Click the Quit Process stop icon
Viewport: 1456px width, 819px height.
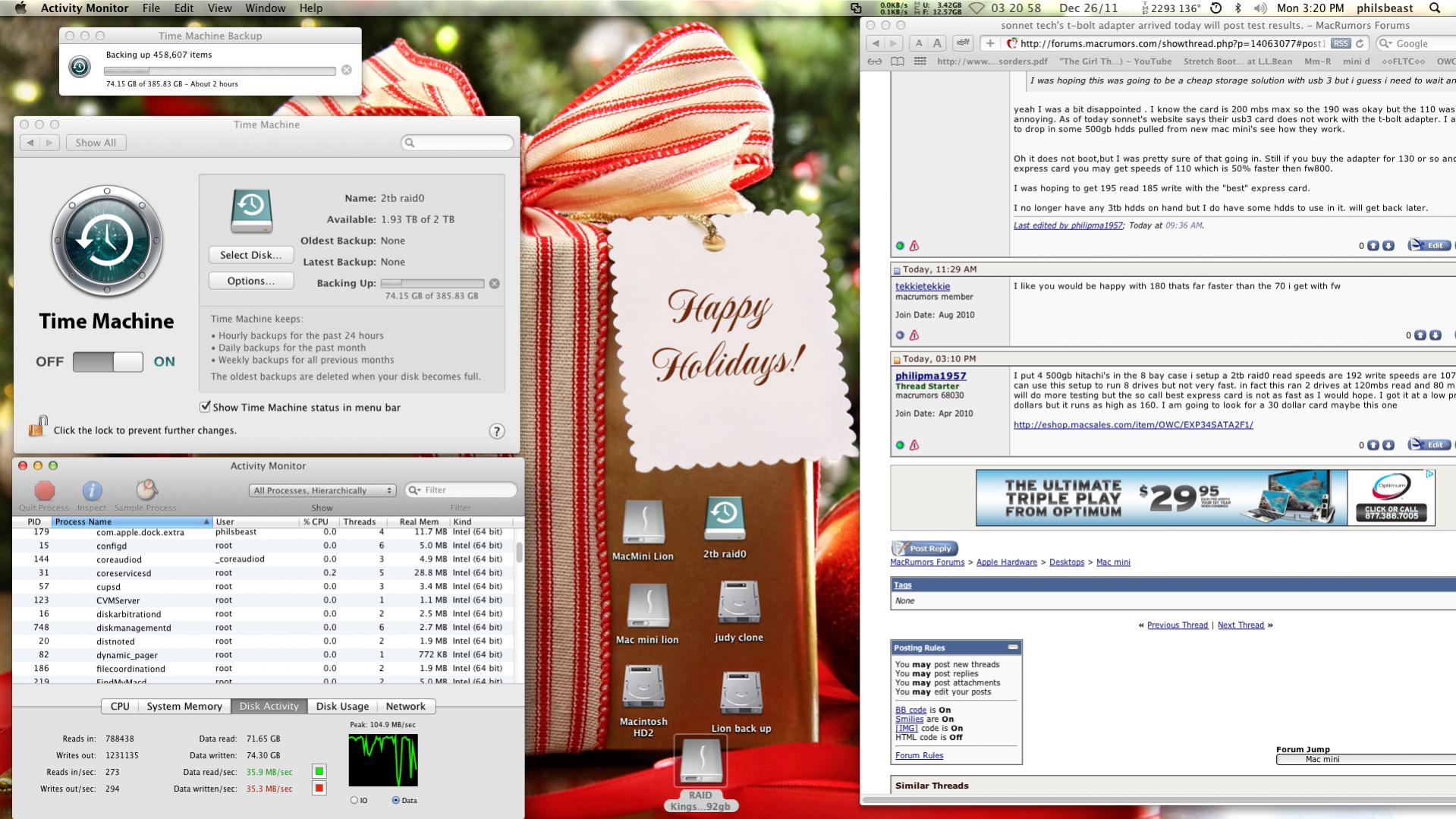coord(45,490)
